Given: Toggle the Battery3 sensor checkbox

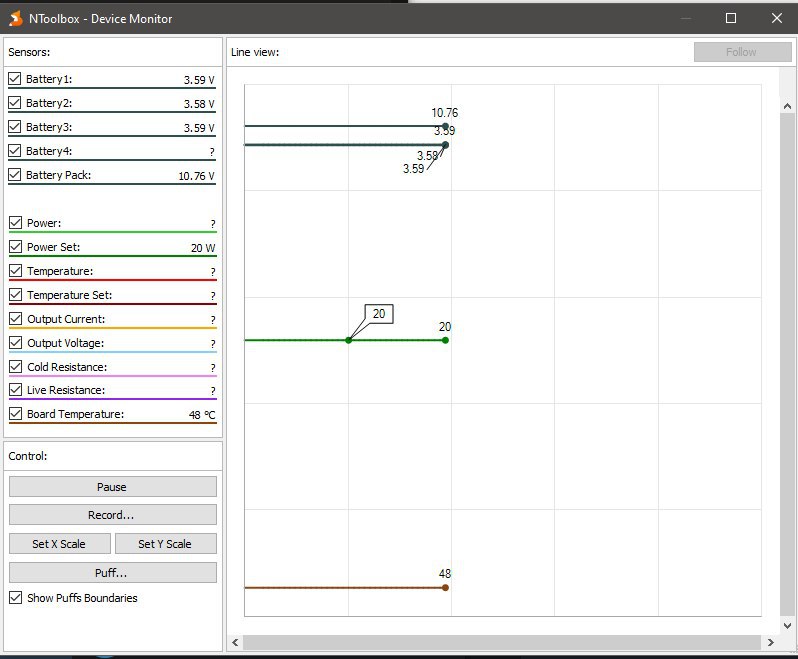Looking at the screenshot, I should point(15,127).
